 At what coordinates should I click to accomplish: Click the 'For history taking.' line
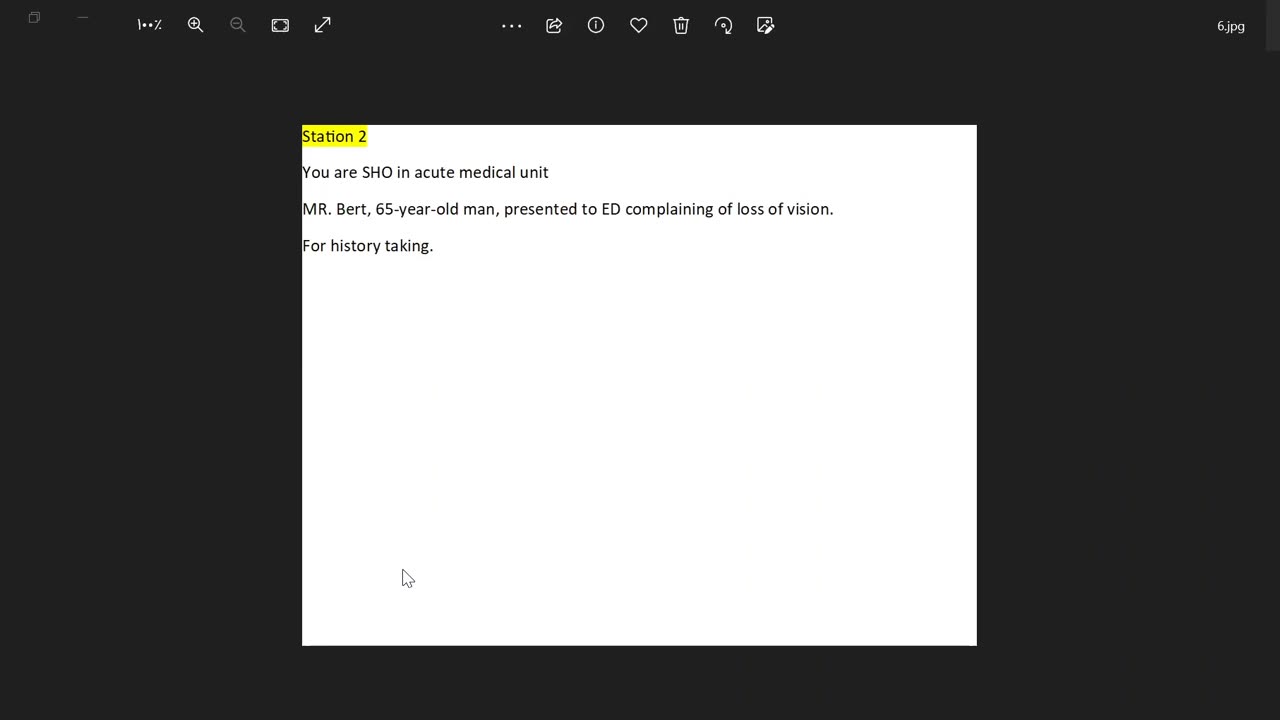367,245
